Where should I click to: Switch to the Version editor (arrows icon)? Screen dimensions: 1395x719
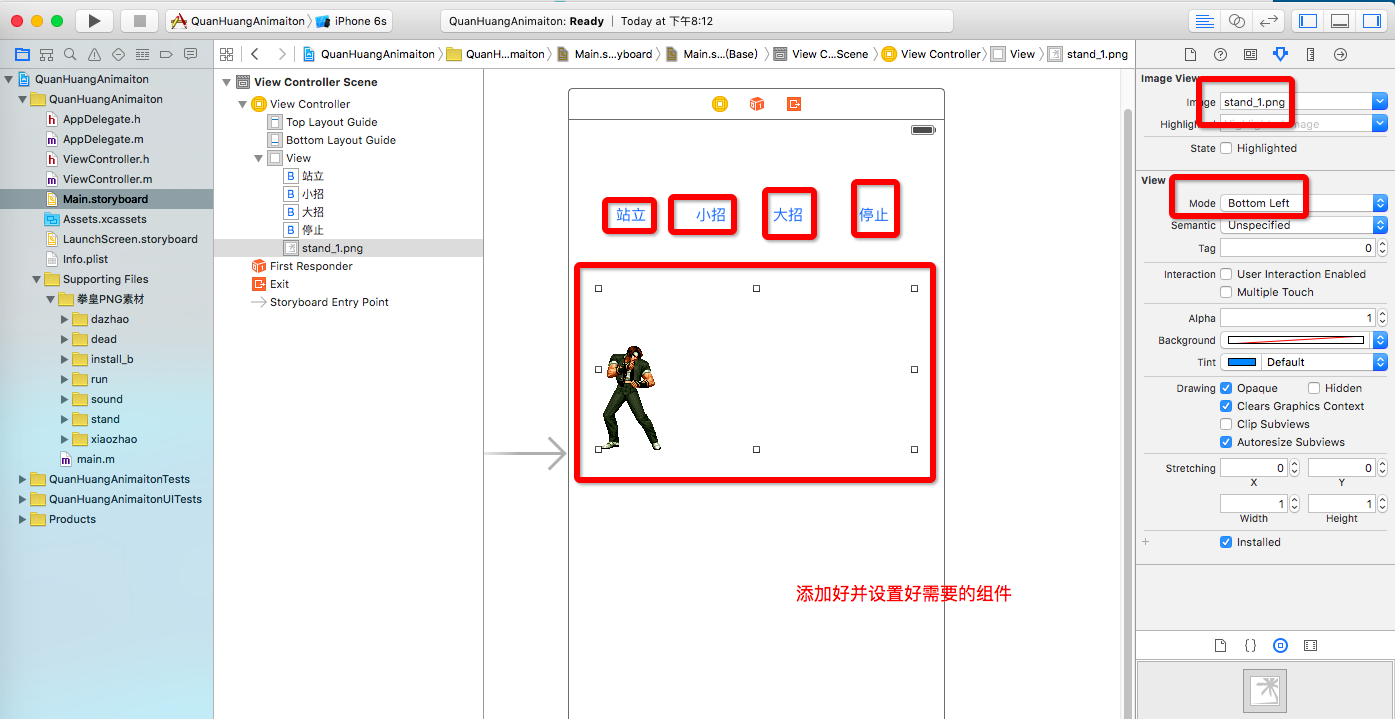tap(1269, 21)
